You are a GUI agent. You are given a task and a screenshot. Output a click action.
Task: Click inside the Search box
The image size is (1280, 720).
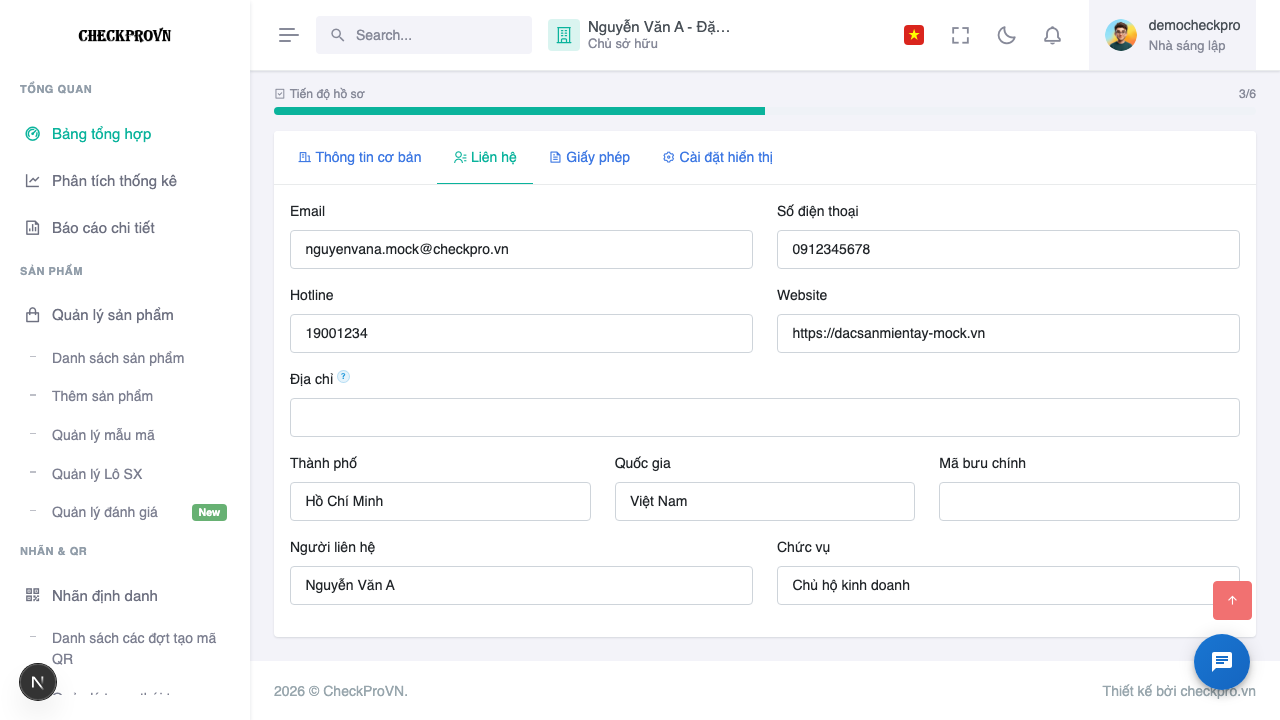tap(424, 35)
